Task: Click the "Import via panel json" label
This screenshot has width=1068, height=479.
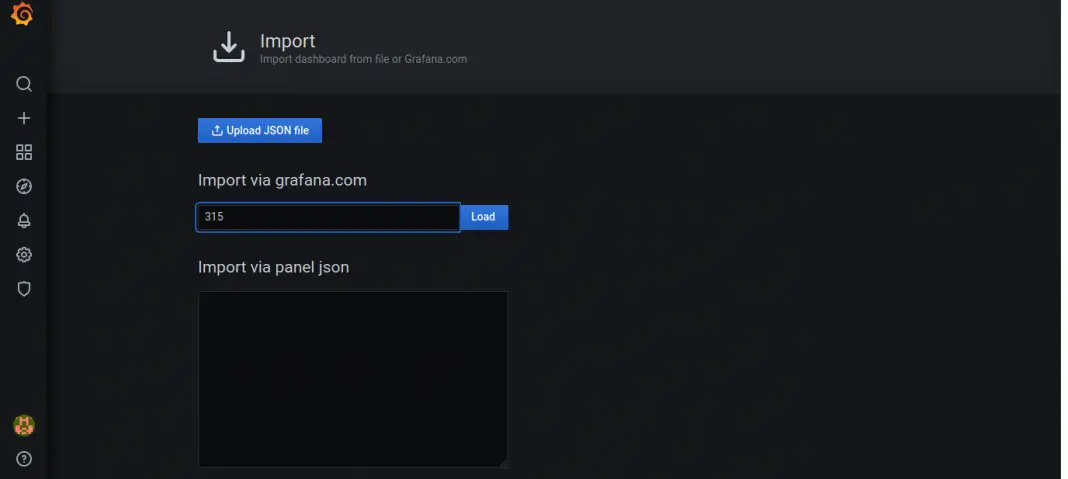Action: click(273, 267)
